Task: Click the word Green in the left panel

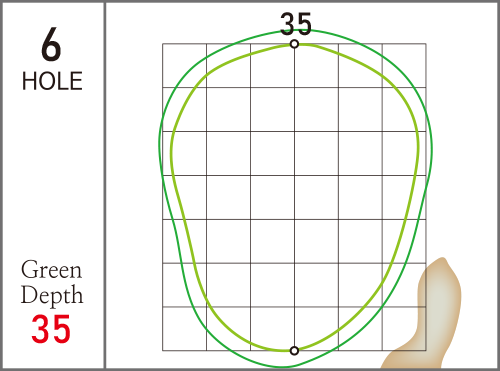Action: [51, 270]
